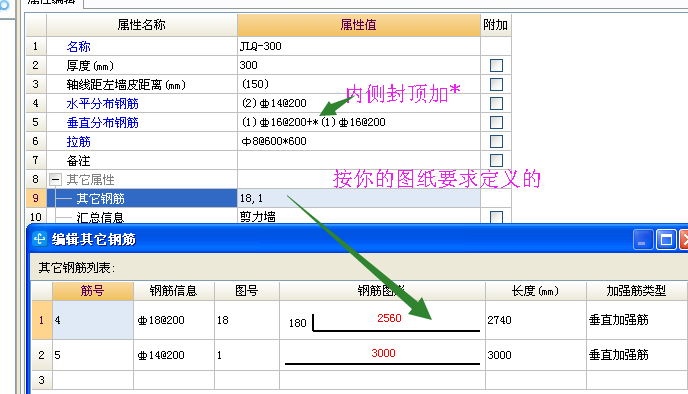
Task: Click the 备注 property name
Action: pyautogui.click(x=79, y=161)
